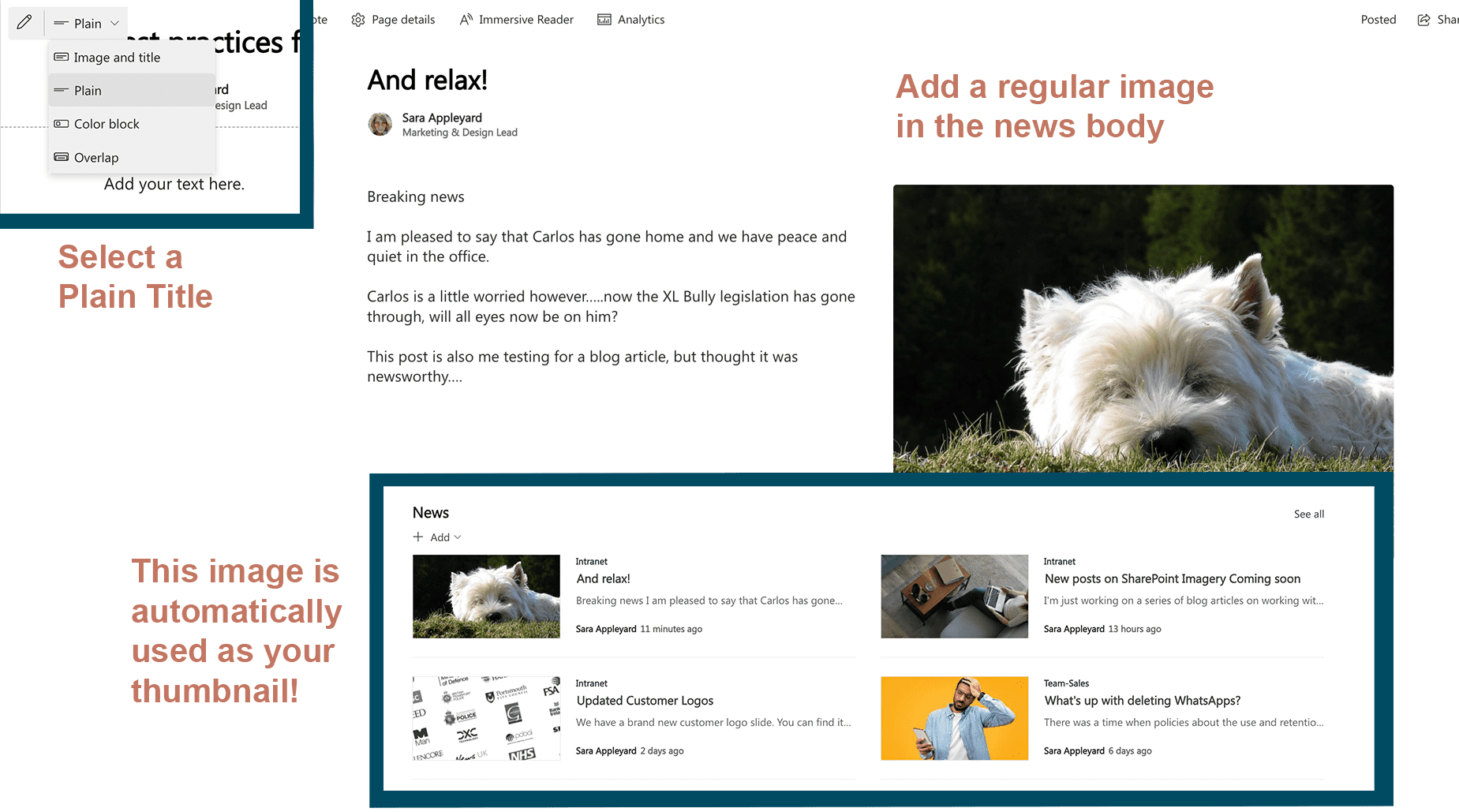1459x812 pixels.
Task: Click the Share icon at top right
Action: [1423, 19]
